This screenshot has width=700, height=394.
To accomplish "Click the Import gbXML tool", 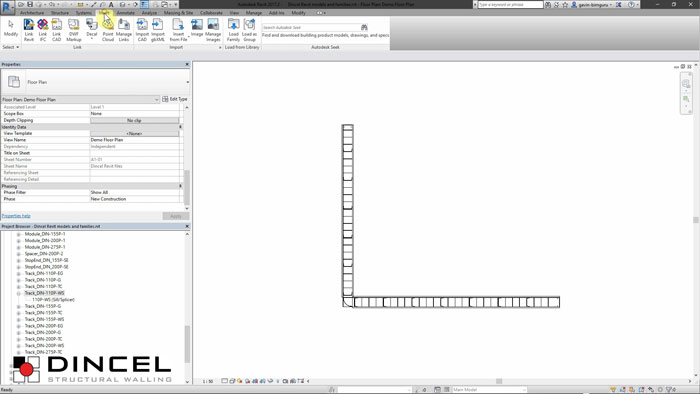I will coord(158,30).
